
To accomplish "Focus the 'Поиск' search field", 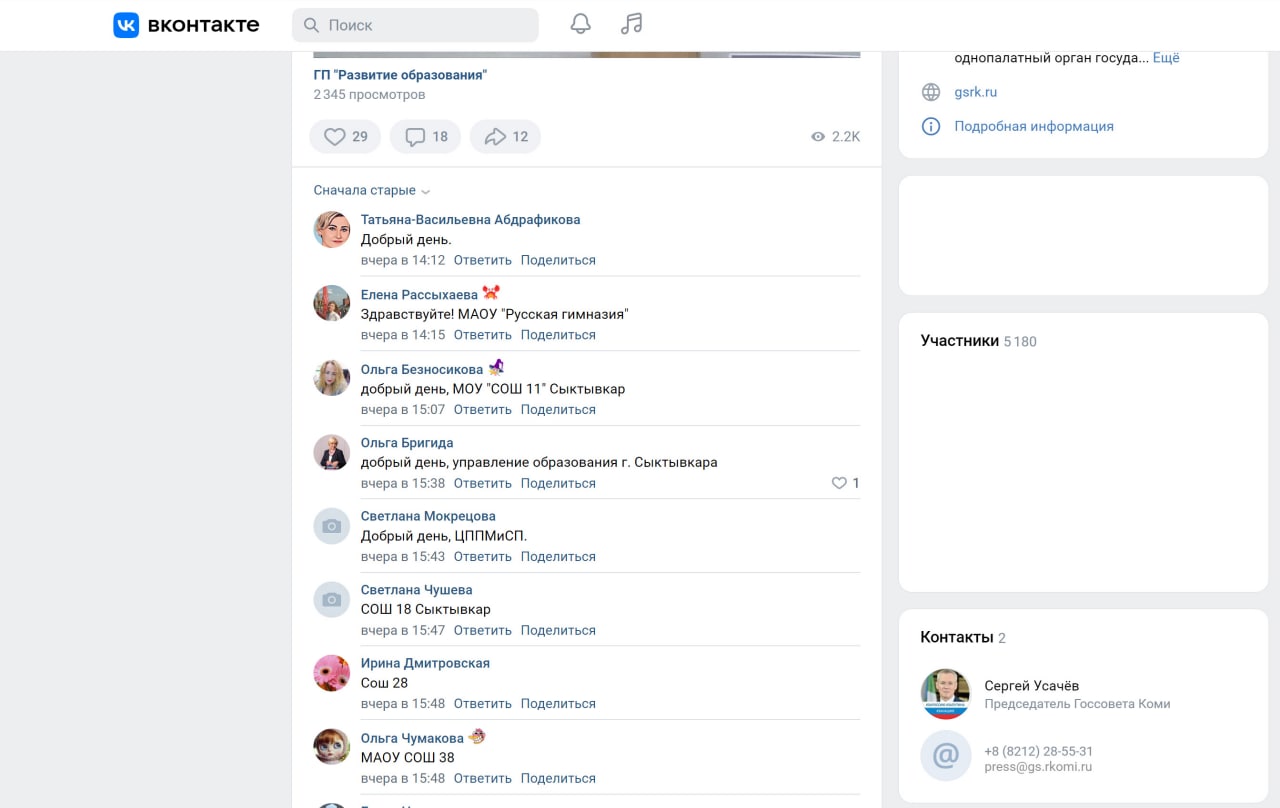I will pyautogui.click(x=415, y=25).
